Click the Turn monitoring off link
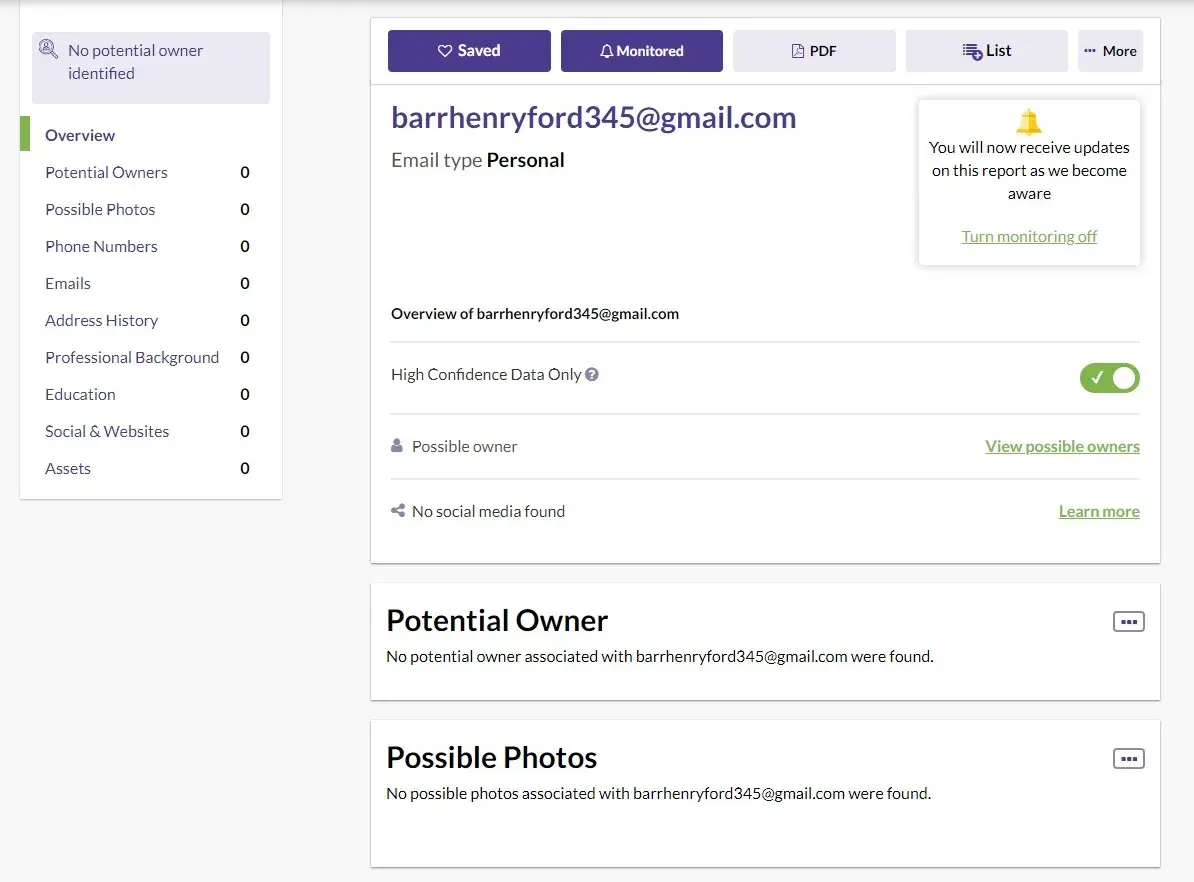 click(x=1029, y=237)
